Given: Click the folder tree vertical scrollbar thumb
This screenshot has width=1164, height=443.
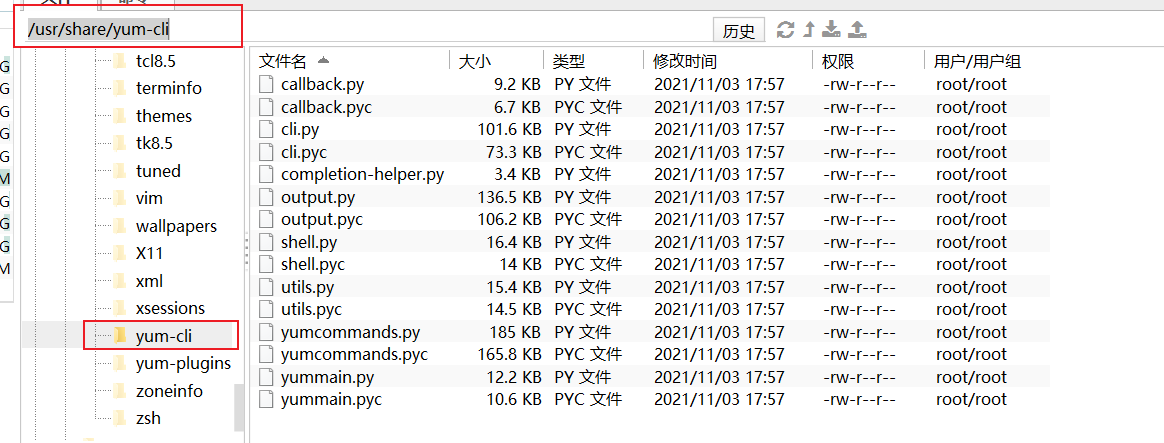Looking at the screenshot, I should click(239, 407).
